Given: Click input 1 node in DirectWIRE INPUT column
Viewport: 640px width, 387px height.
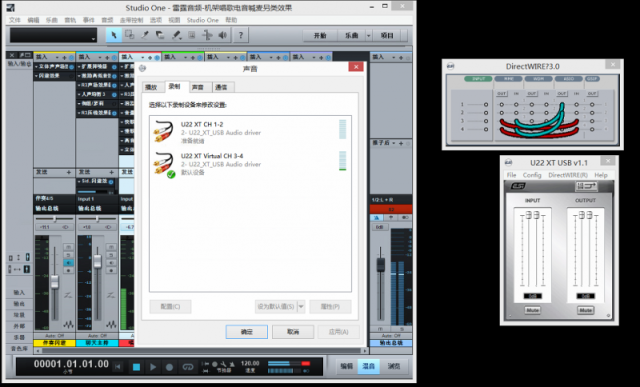Looking at the screenshot, I should click(486, 105).
